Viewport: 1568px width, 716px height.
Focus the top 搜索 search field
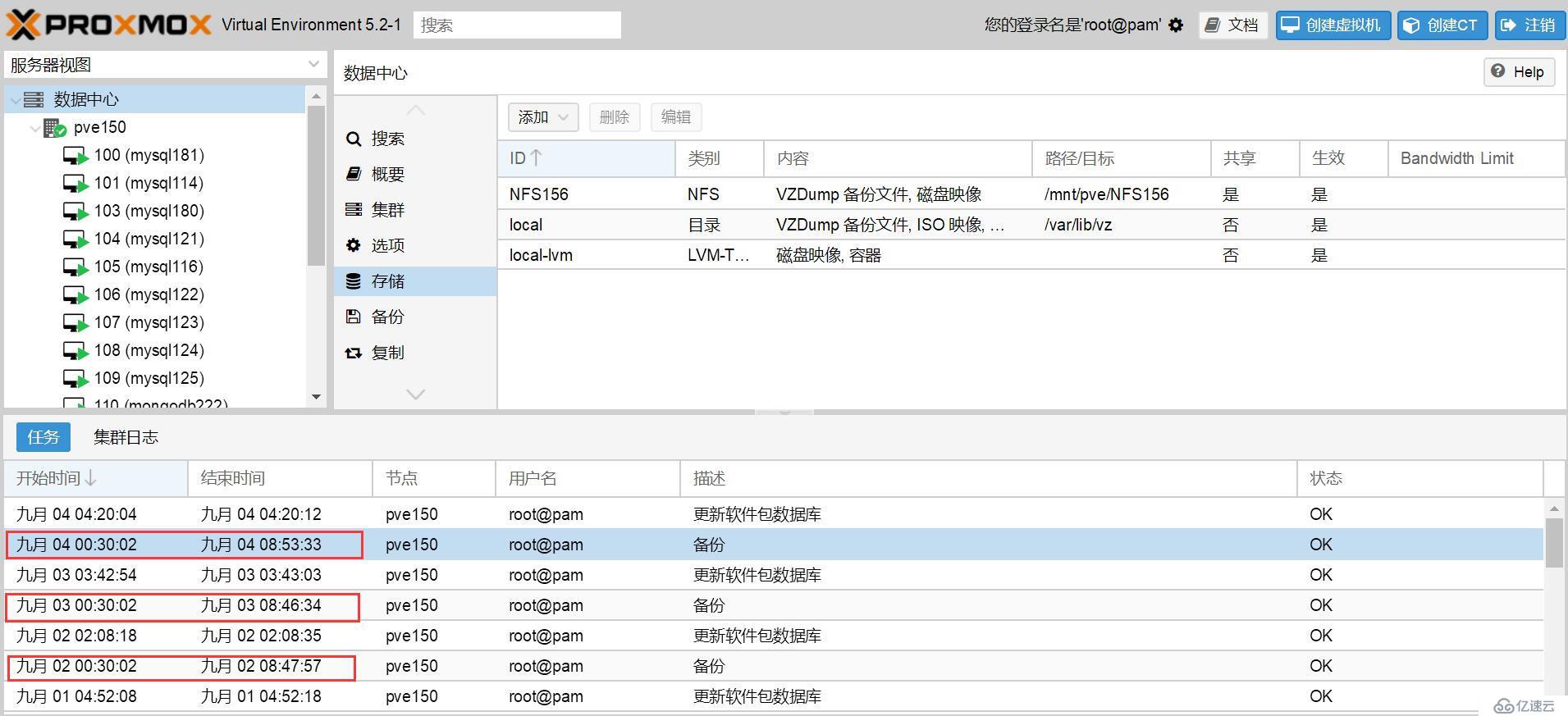click(517, 25)
